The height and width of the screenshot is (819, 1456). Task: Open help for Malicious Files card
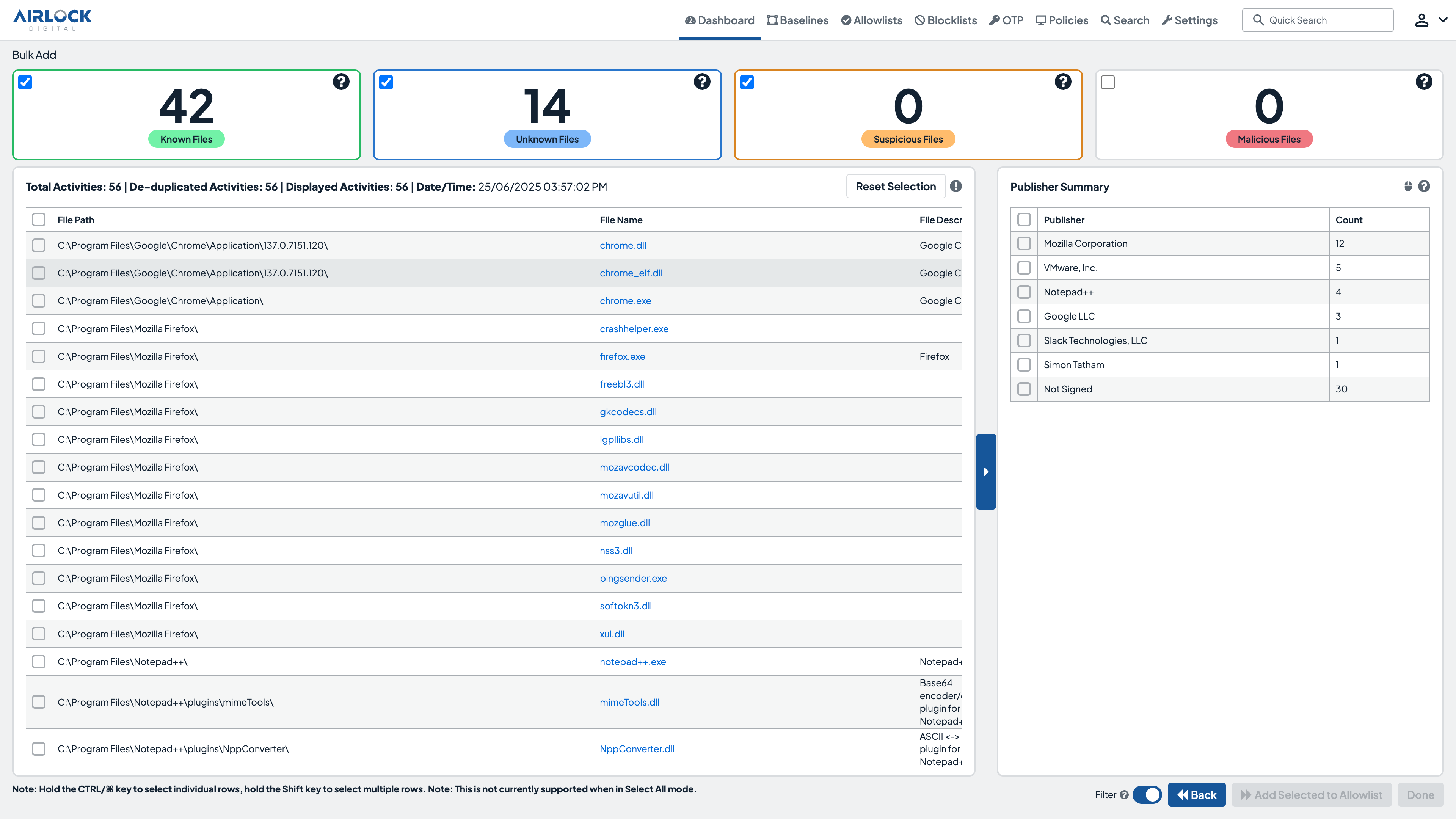click(1424, 82)
